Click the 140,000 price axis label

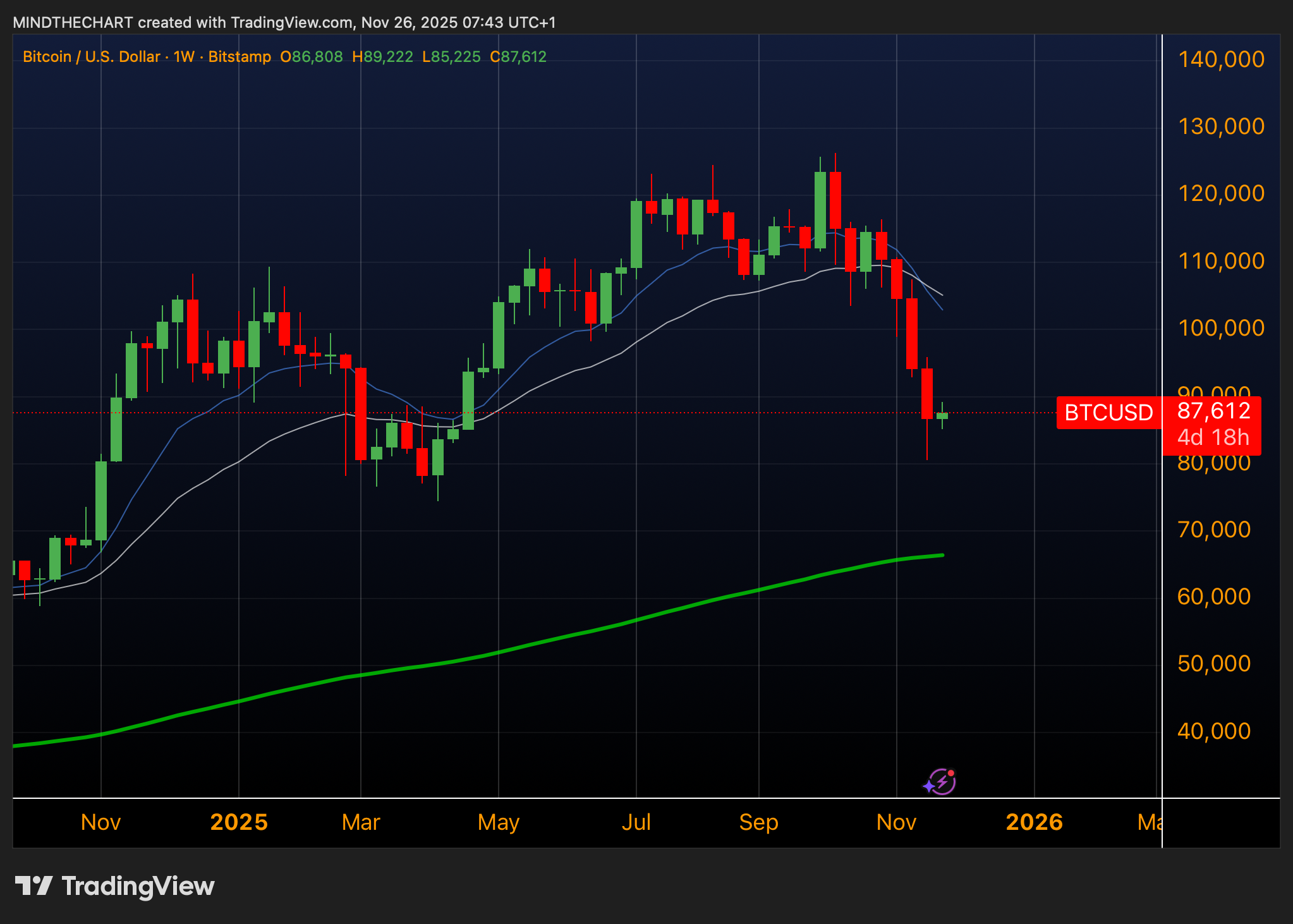[x=1221, y=59]
